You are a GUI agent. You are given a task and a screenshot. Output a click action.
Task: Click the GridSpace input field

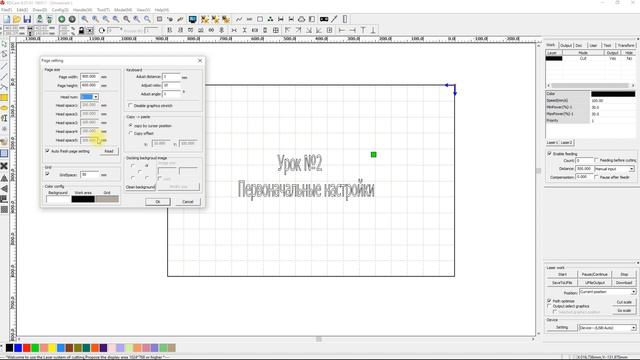click(x=90, y=174)
